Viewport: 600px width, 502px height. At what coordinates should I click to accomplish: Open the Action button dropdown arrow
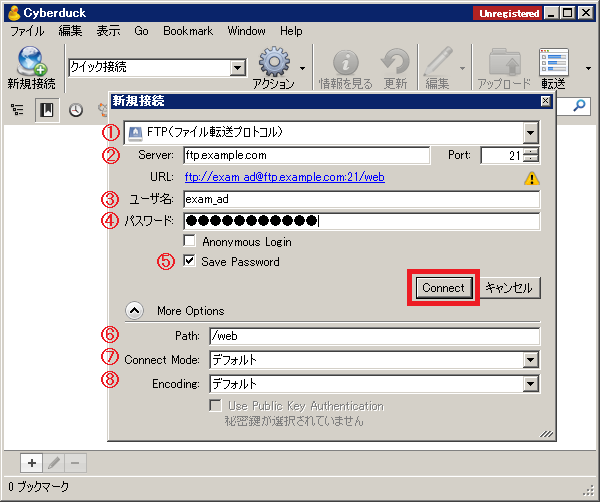point(302,68)
